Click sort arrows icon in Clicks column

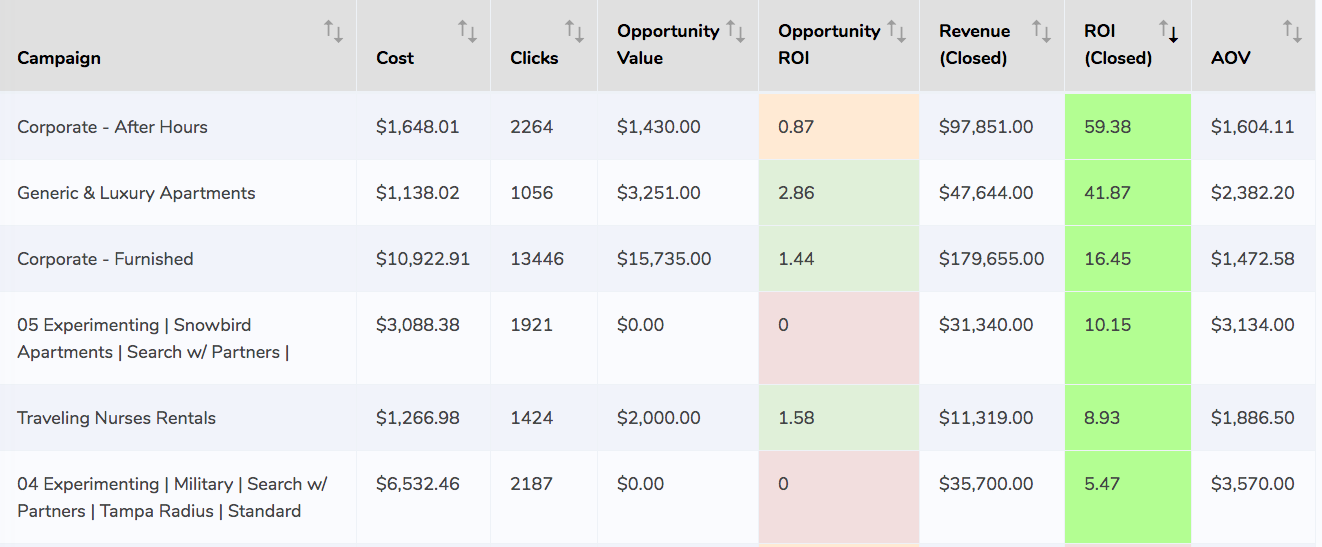(575, 32)
